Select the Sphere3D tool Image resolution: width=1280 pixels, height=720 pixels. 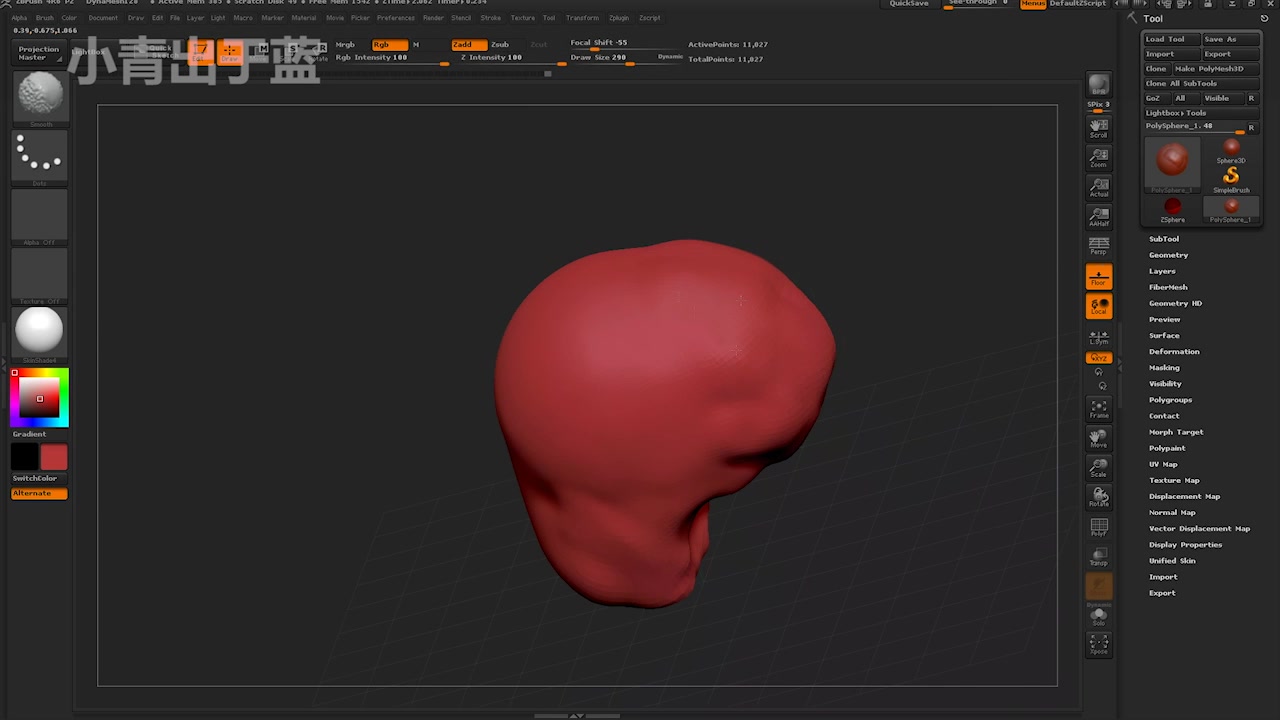click(x=1231, y=151)
